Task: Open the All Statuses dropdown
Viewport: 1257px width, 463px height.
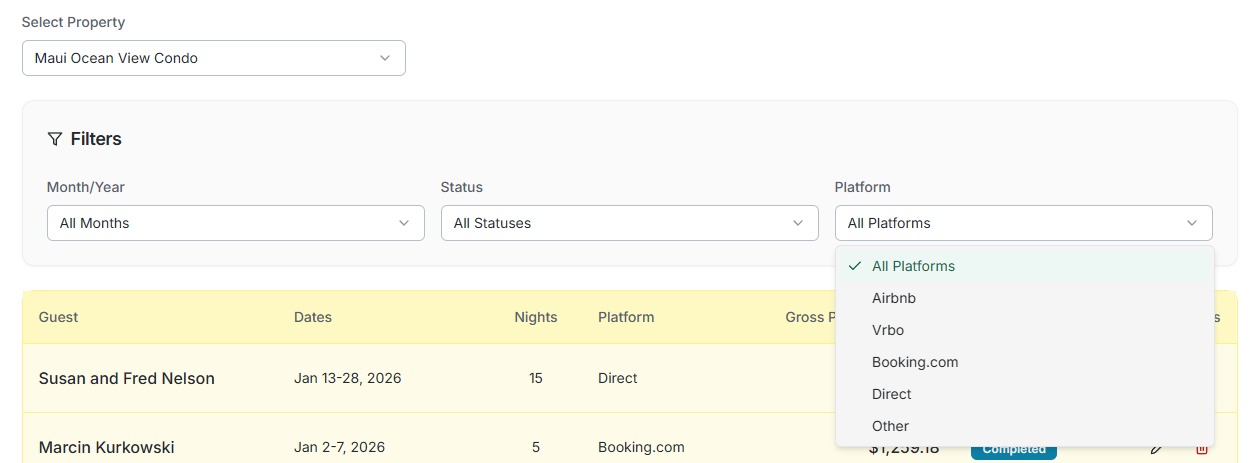Action: [629, 223]
